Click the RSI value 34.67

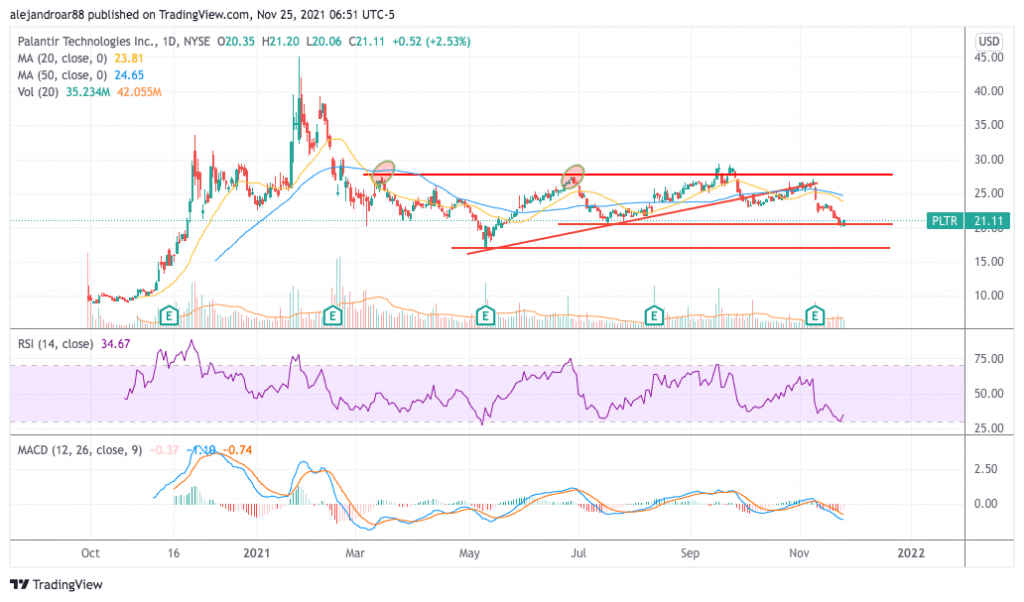point(116,343)
